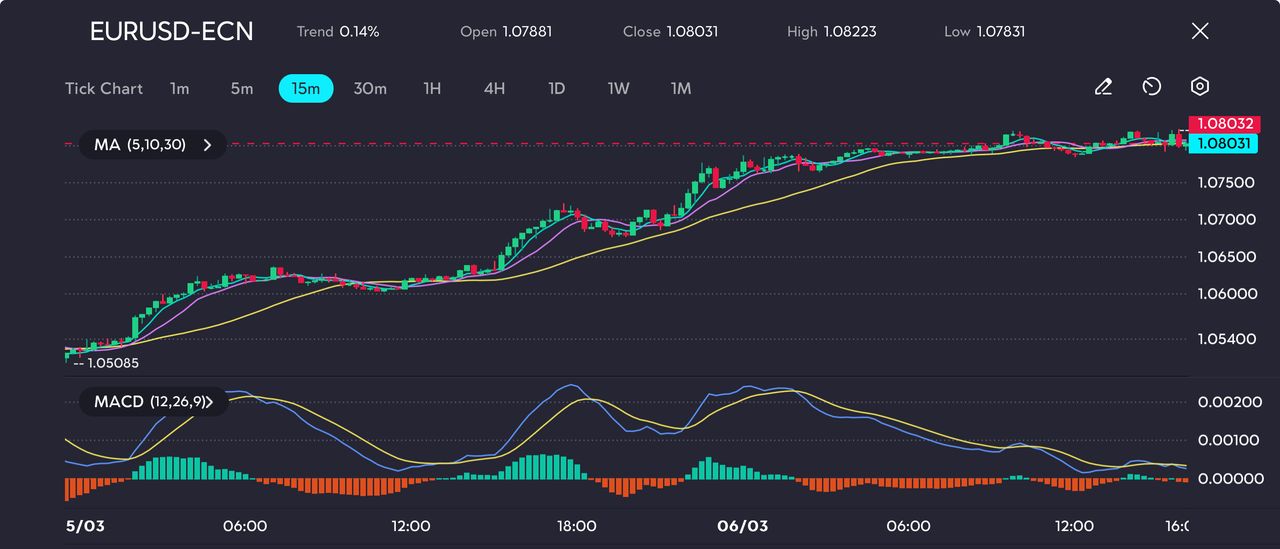
Task: Open the indicator gauge icon
Action: tap(1151, 88)
